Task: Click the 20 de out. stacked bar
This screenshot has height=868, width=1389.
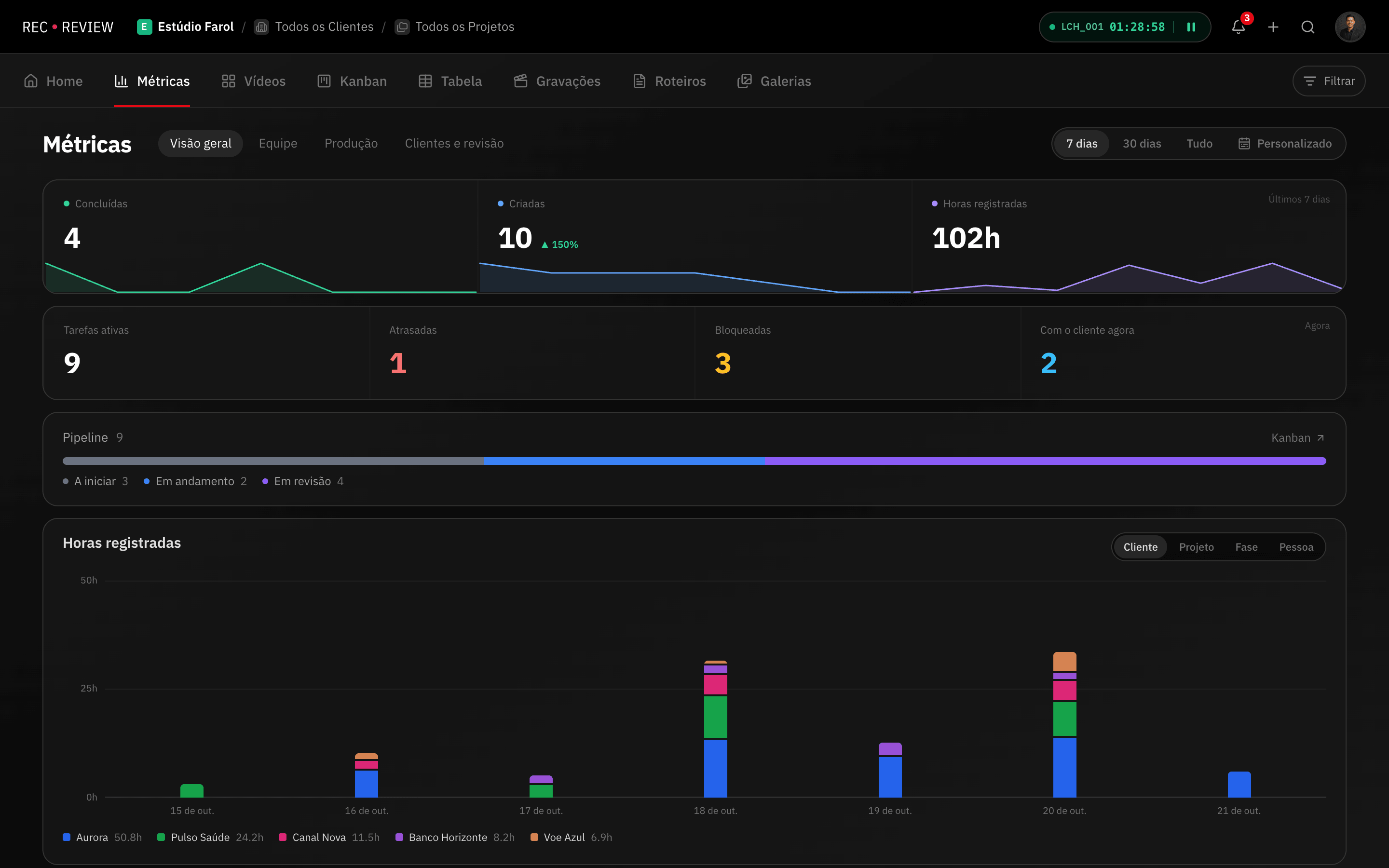Action: (1064, 724)
